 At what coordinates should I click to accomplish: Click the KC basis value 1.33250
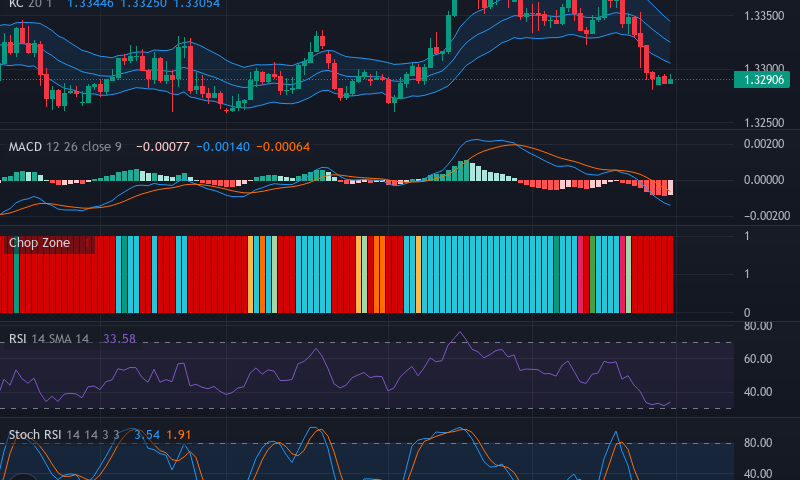pos(144,4)
